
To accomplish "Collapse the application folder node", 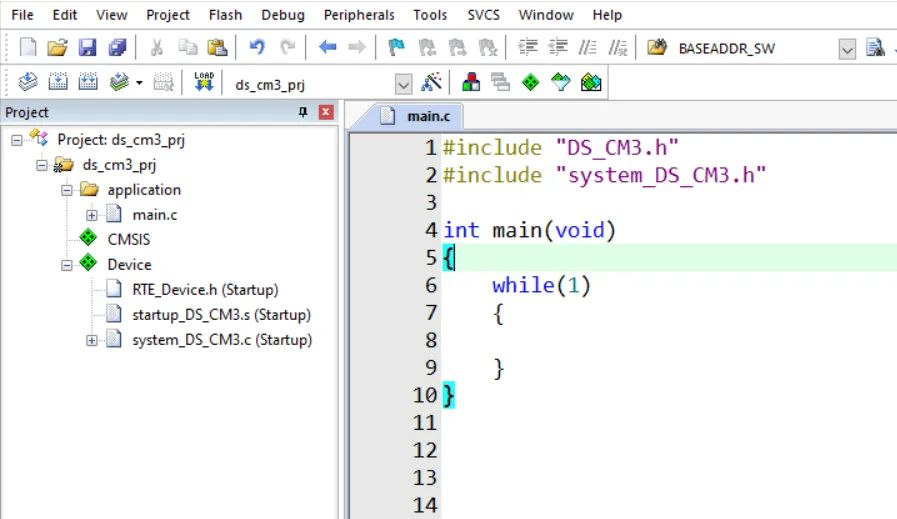I will [x=67, y=190].
